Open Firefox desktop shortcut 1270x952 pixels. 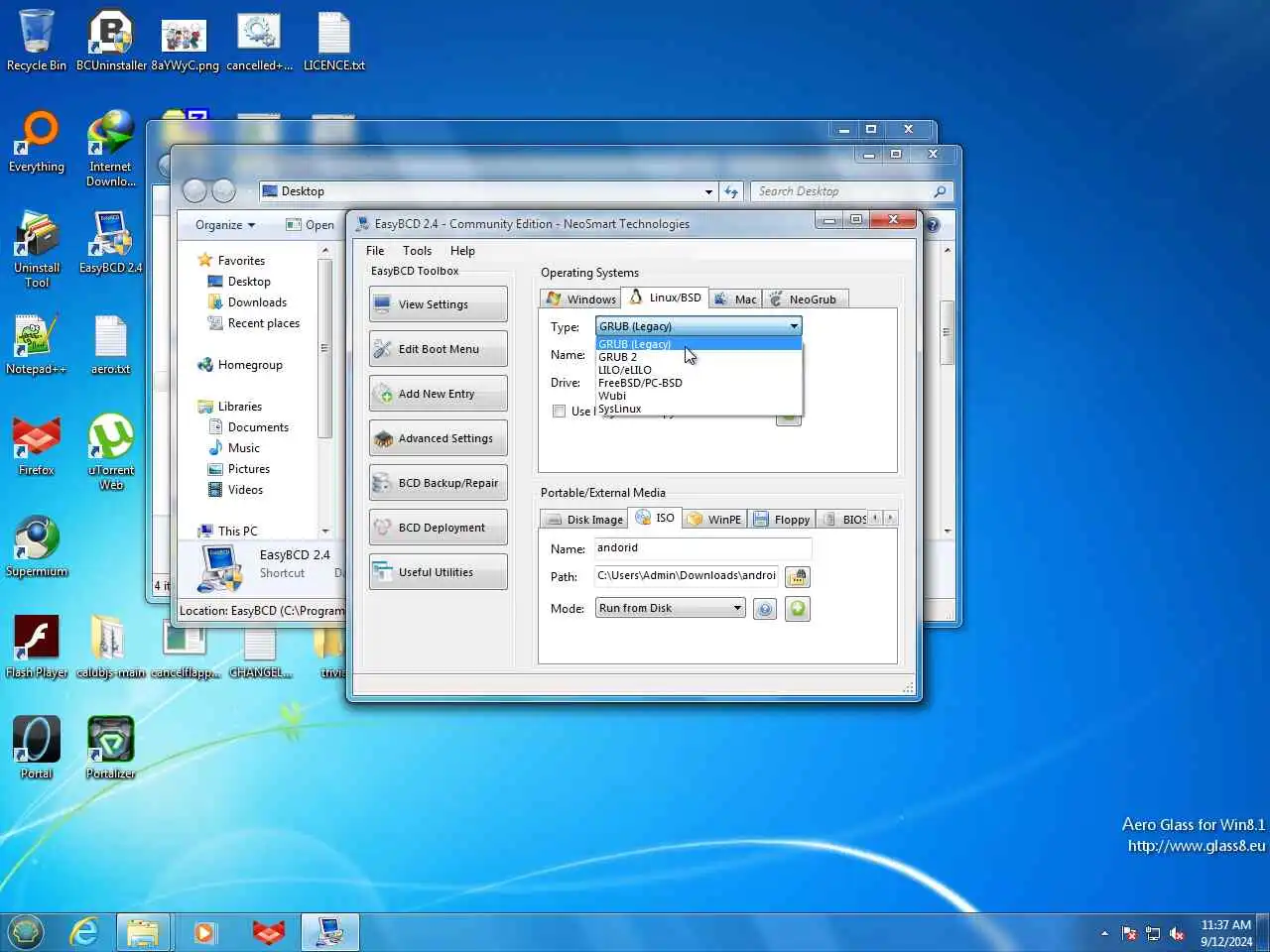pyautogui.click(x=37, y=445)
